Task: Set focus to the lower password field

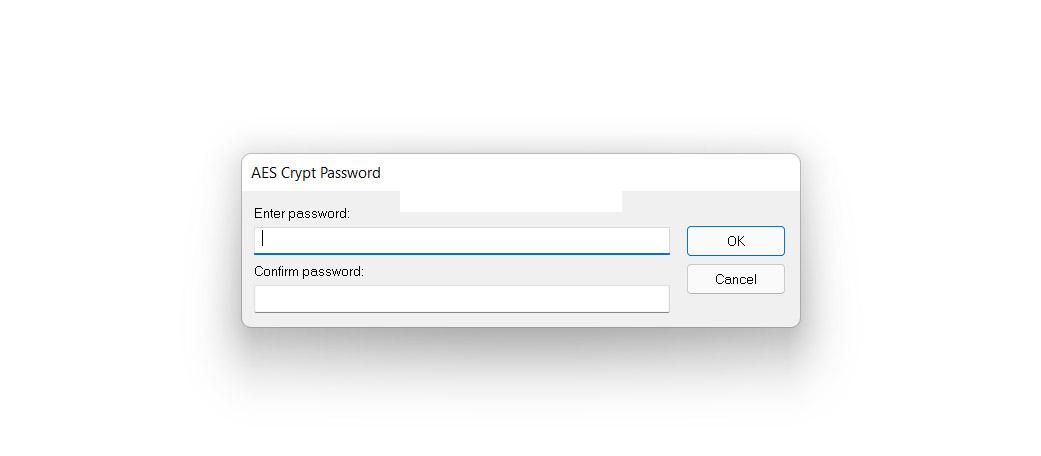Action: tap(461, 298)
